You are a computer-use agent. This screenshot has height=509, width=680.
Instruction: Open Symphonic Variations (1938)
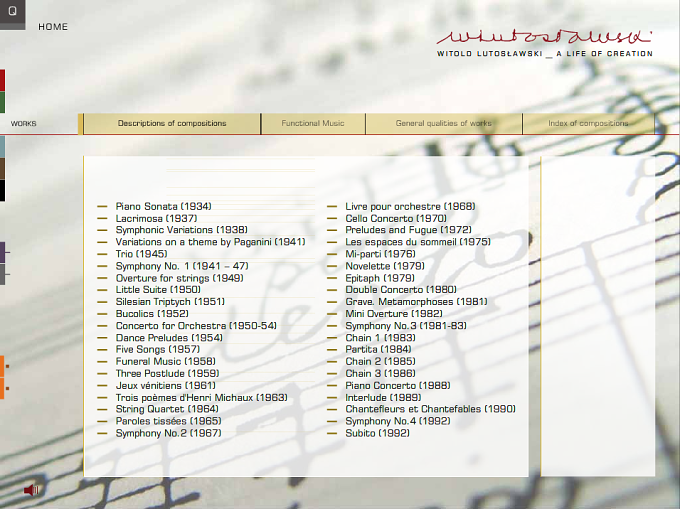click(x=181, y=230)
